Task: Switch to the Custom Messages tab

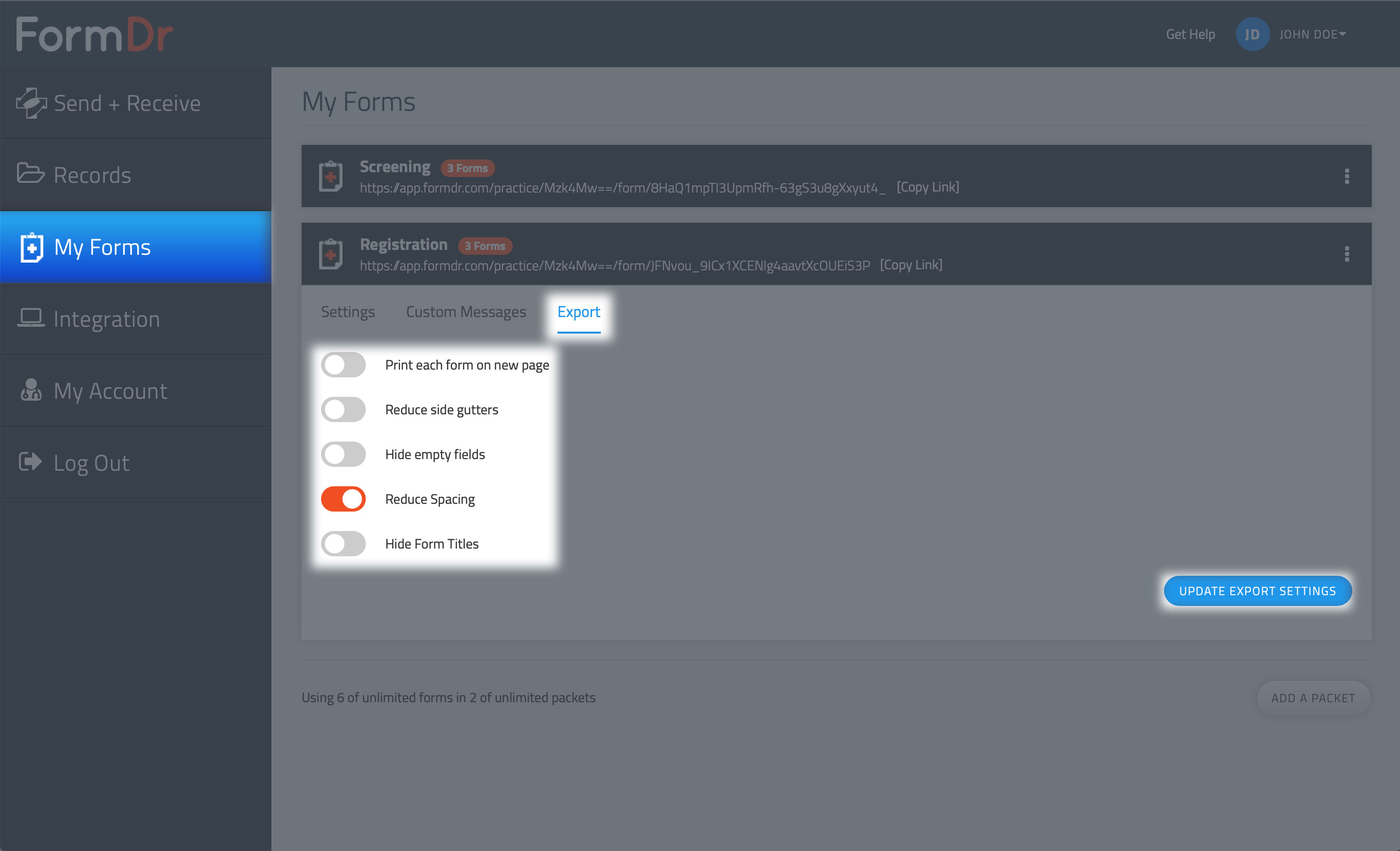Action: (466, 312)
